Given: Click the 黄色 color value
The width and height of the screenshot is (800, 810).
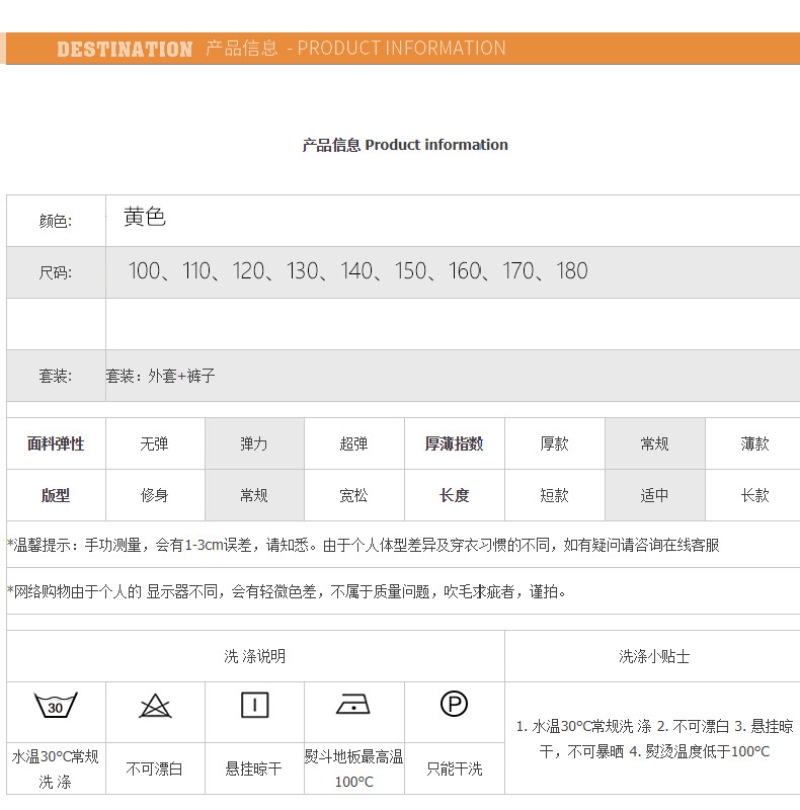Looking at the screenshot, I should click(145, 218).
